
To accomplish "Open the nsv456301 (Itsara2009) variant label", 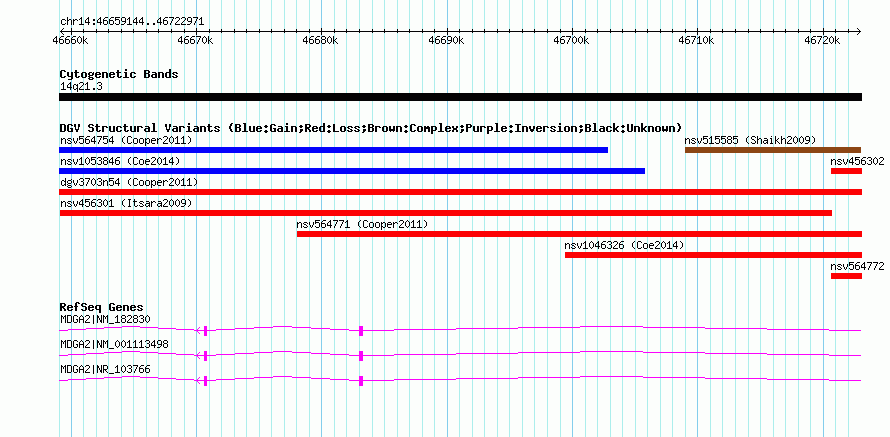I will pos(126,203).
